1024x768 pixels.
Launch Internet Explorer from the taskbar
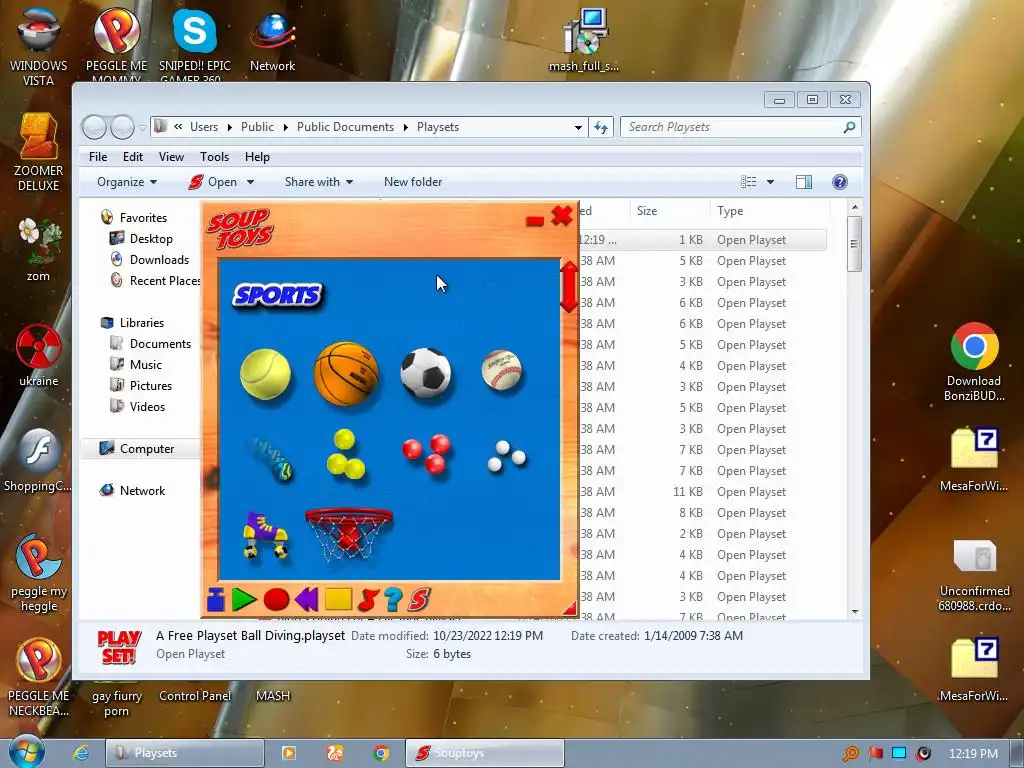tap(81, 753)
